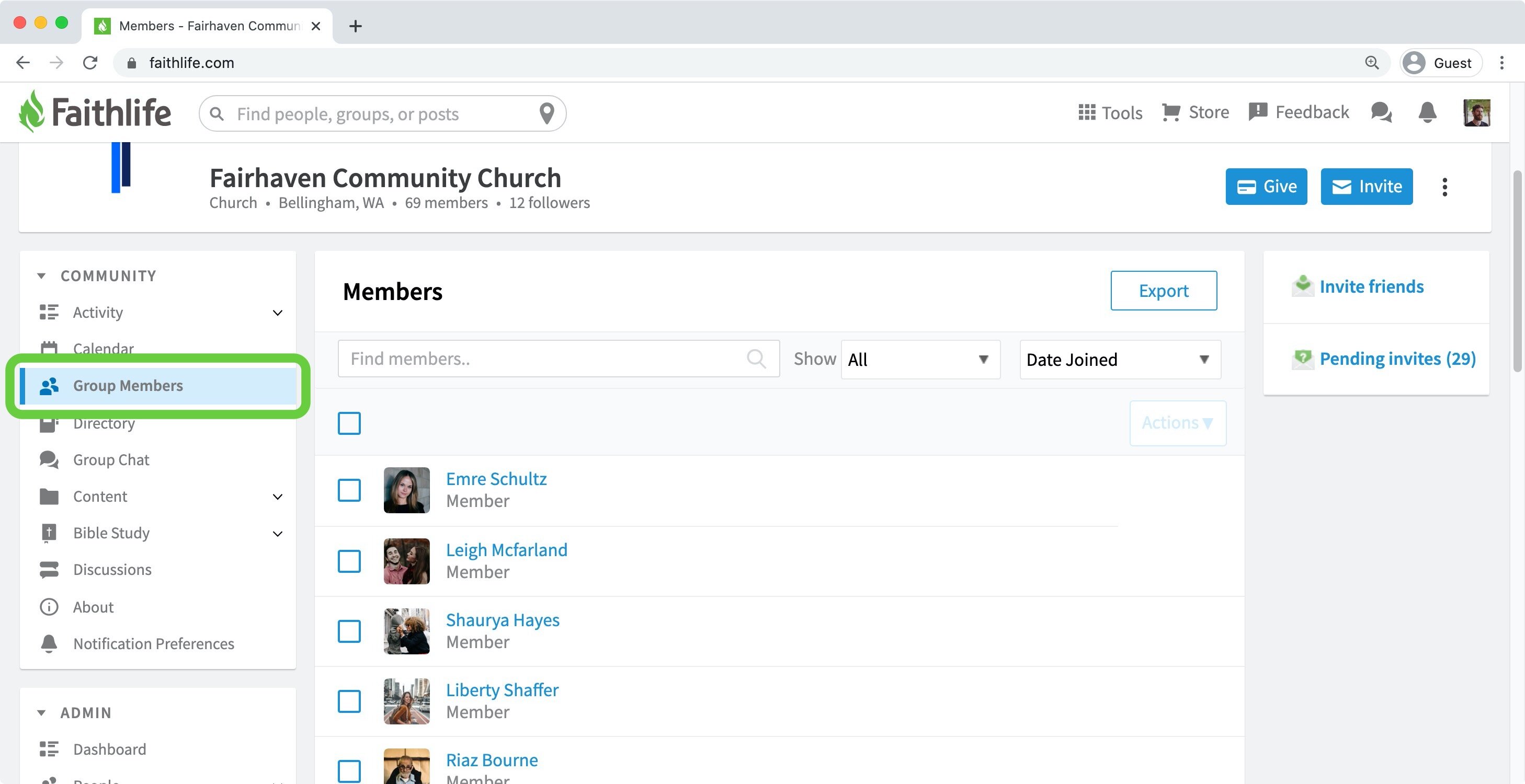Image resolution: width=1525 pixels, height=784 pixels.
Task: Click the browser zoom magnifier icon
Action: [x=1372, y=63]
